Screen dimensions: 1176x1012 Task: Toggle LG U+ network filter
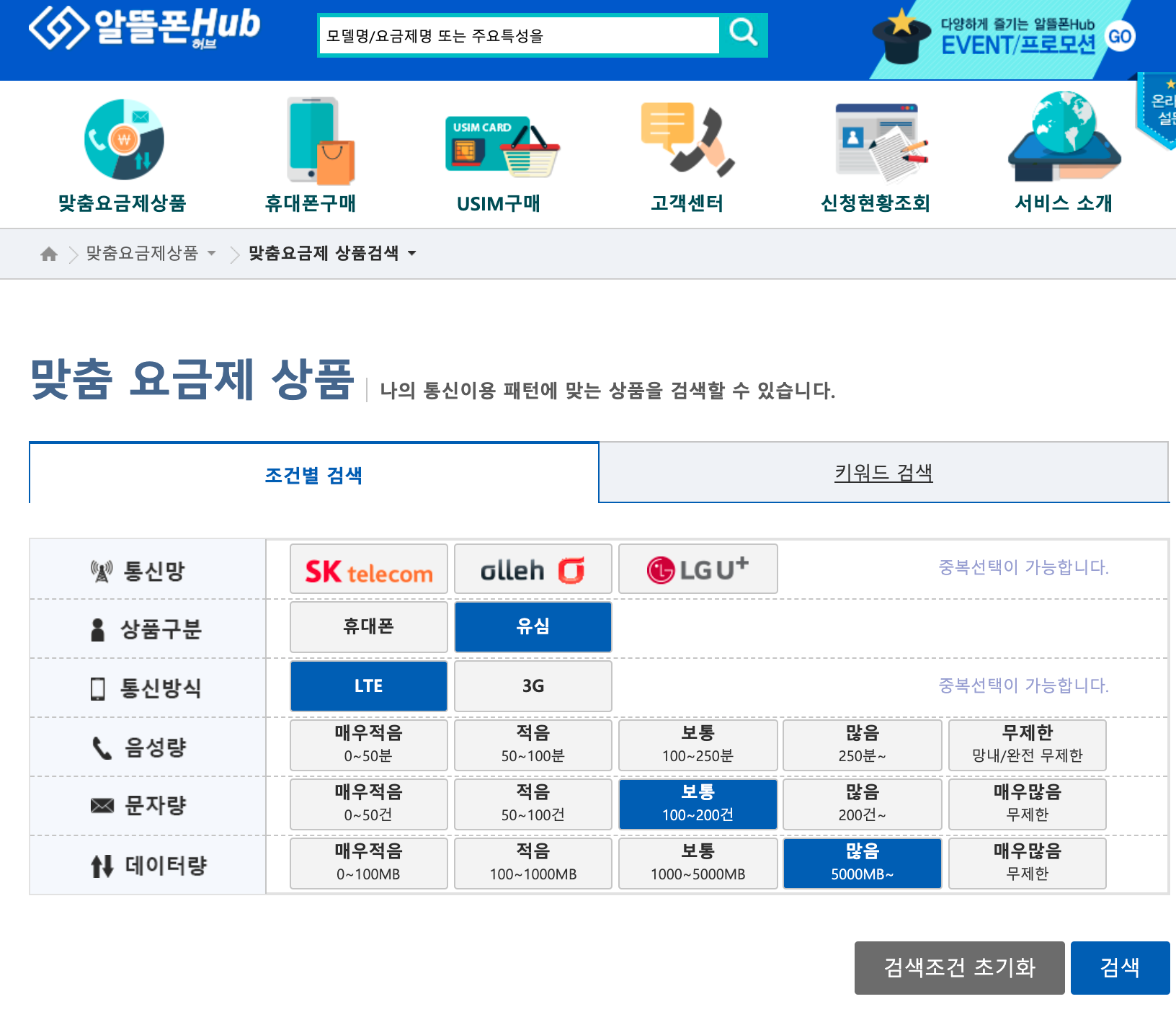698,569
